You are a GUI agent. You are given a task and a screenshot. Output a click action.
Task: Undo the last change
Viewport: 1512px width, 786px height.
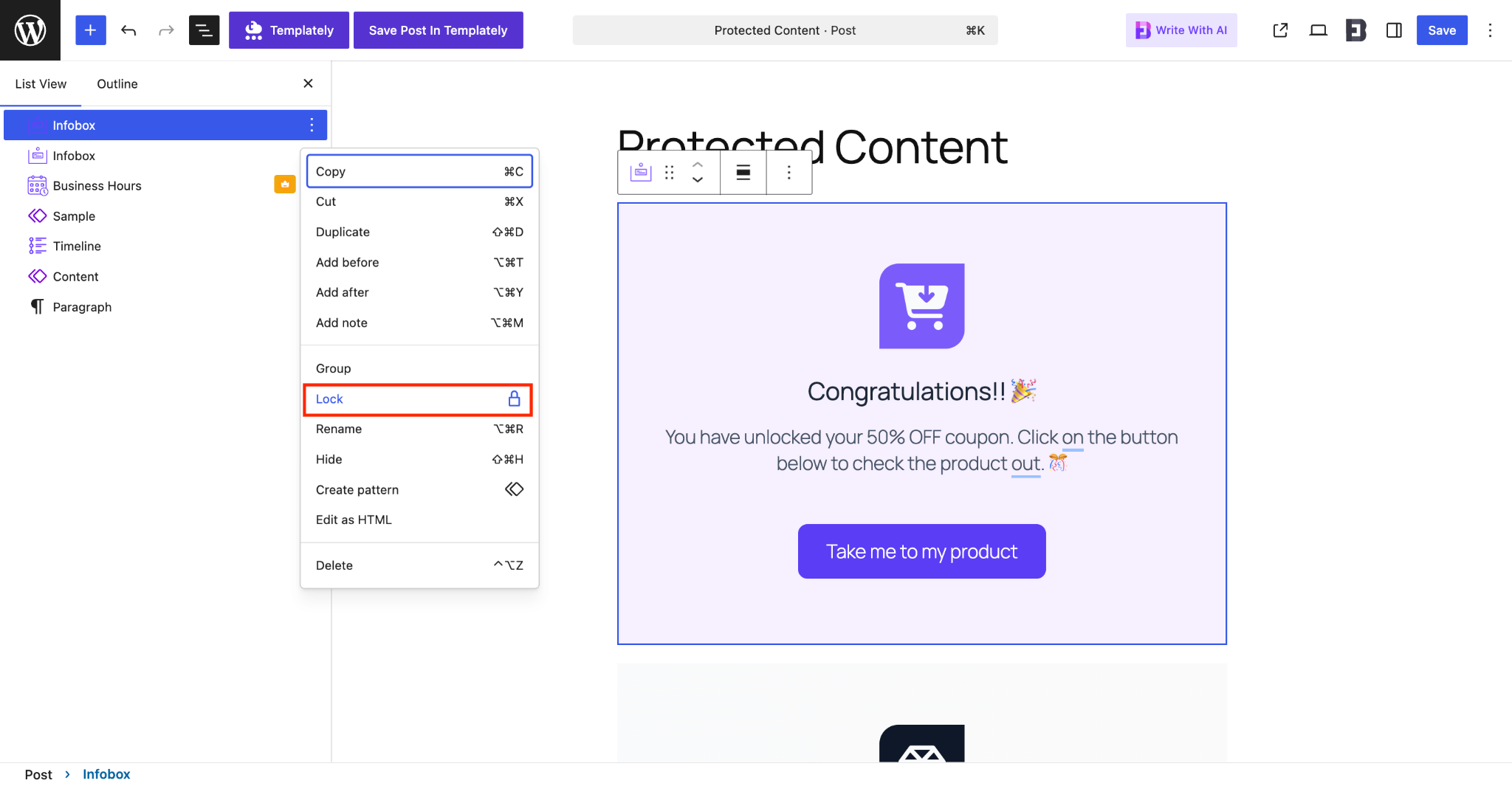pos(128,30)
